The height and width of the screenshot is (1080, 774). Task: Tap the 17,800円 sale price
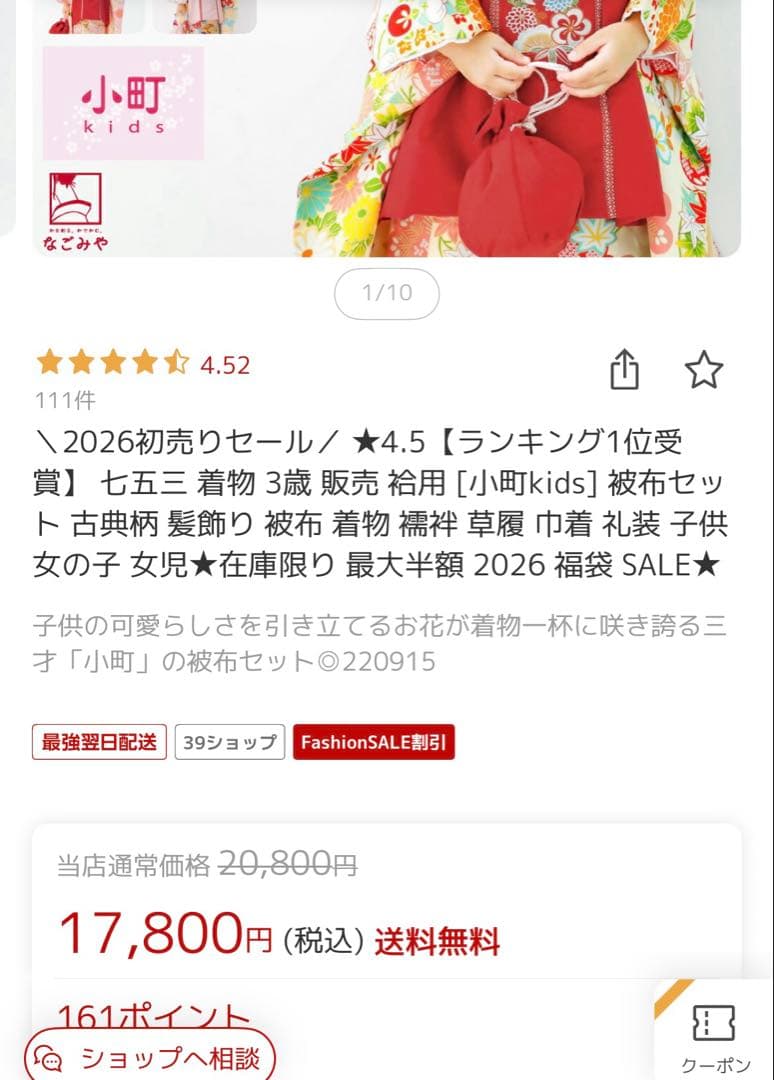(x=165, y=934)
